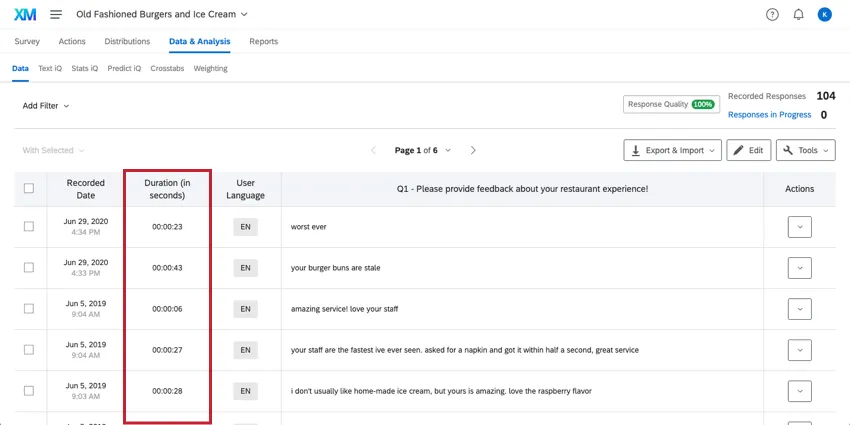The height and width of the screenshot is (425, 850).
Task: Open the Responses in Progress link
Action: [769, 115]
